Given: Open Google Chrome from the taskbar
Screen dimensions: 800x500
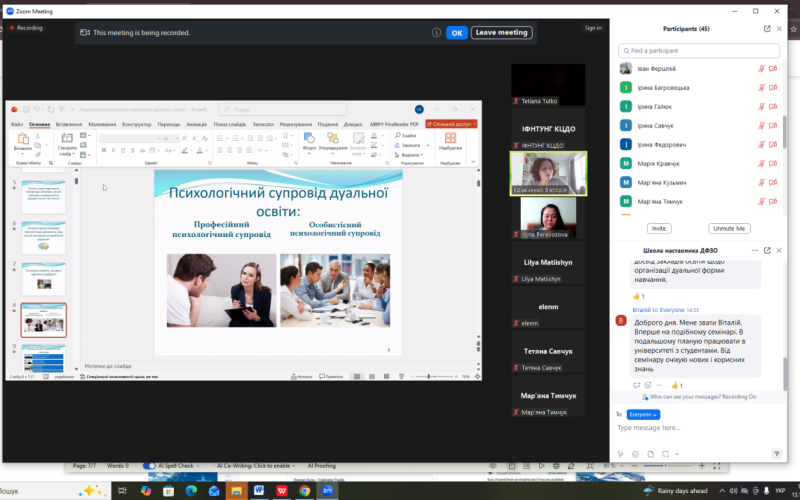Looking at the screenshot, I should [x=305, y=491].
